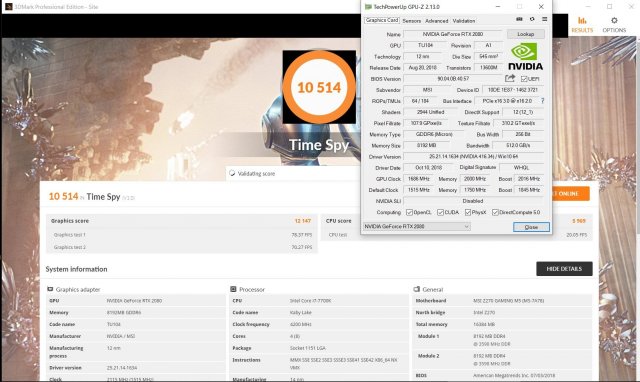Screen dimensions: 640x382
Task: Click the GPU-Z refresh icon
Action: [x=532, y=19]
